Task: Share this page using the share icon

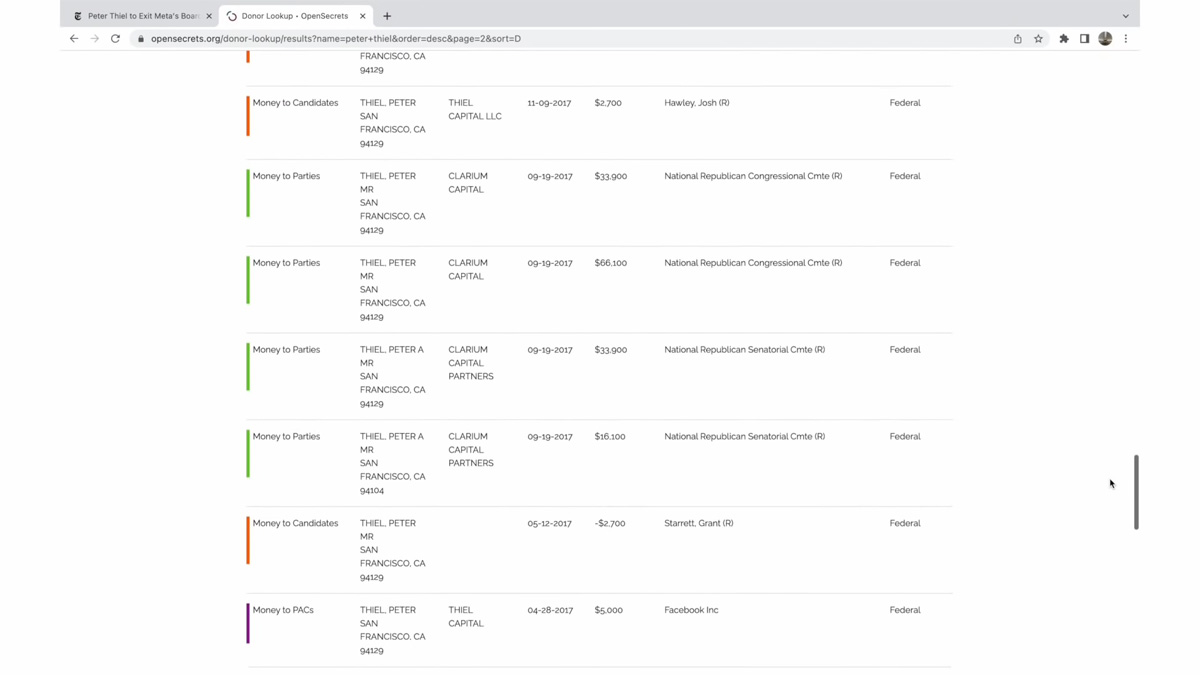Action: click(x=1018, y=39)
